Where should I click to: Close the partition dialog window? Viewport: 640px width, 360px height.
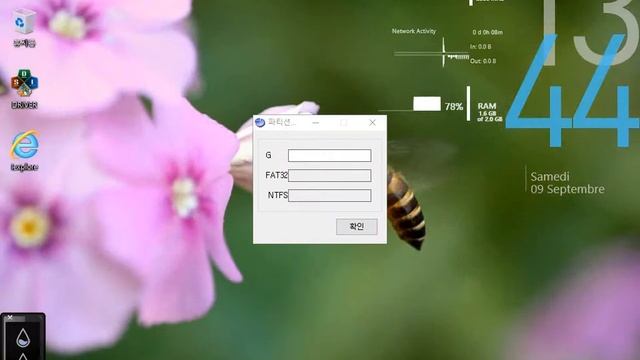pos(372,122)
